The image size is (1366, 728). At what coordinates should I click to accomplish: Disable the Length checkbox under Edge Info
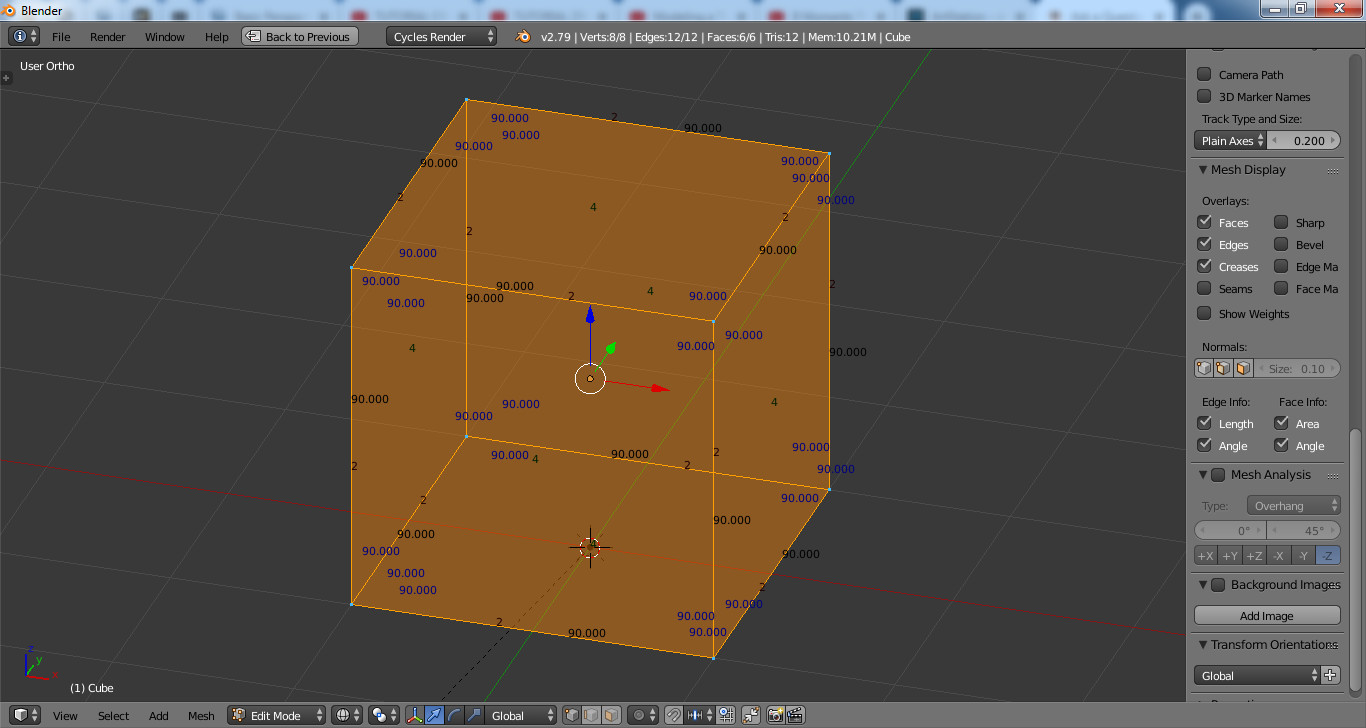[x=1204, y=423]
